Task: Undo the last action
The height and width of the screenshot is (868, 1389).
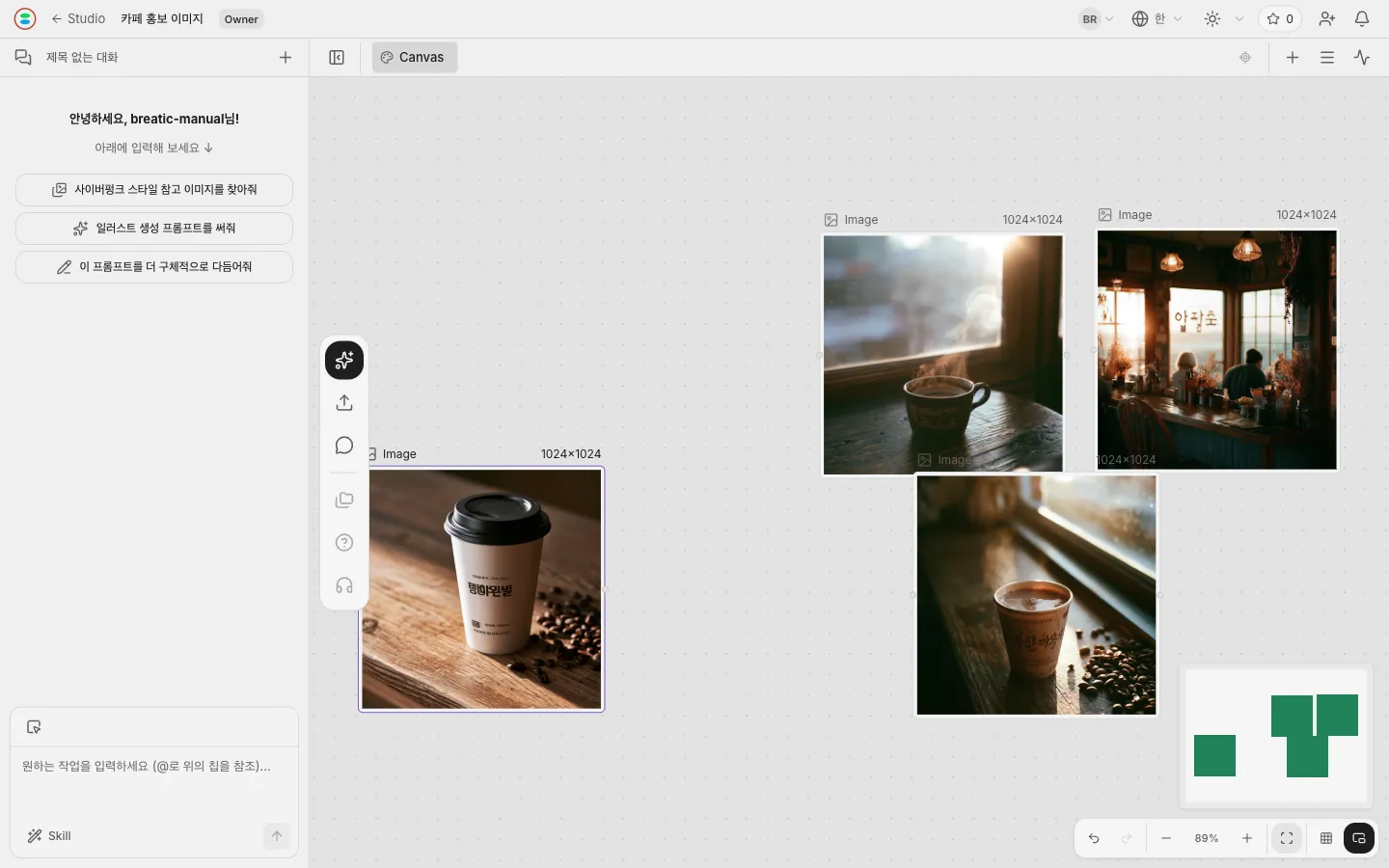Action: tap(1094, 838)
